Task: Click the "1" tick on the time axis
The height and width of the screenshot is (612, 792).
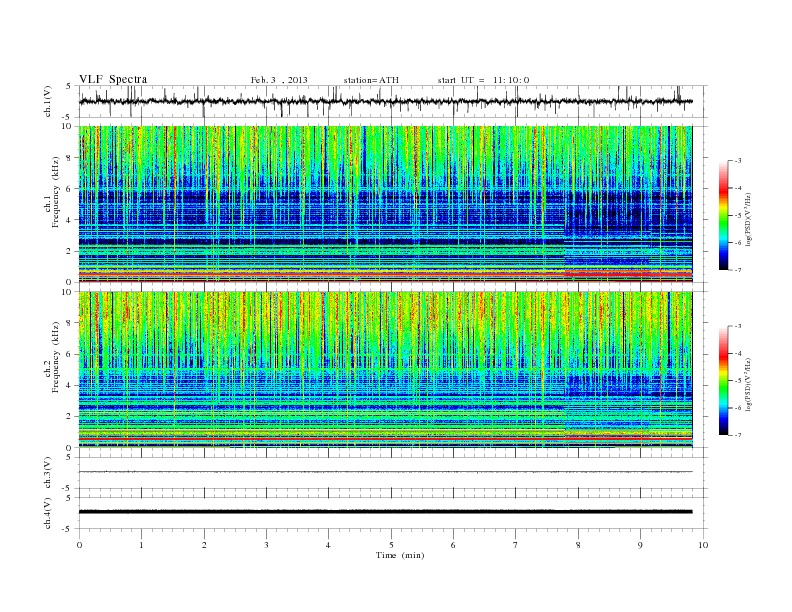Action: tap(141, 545)
